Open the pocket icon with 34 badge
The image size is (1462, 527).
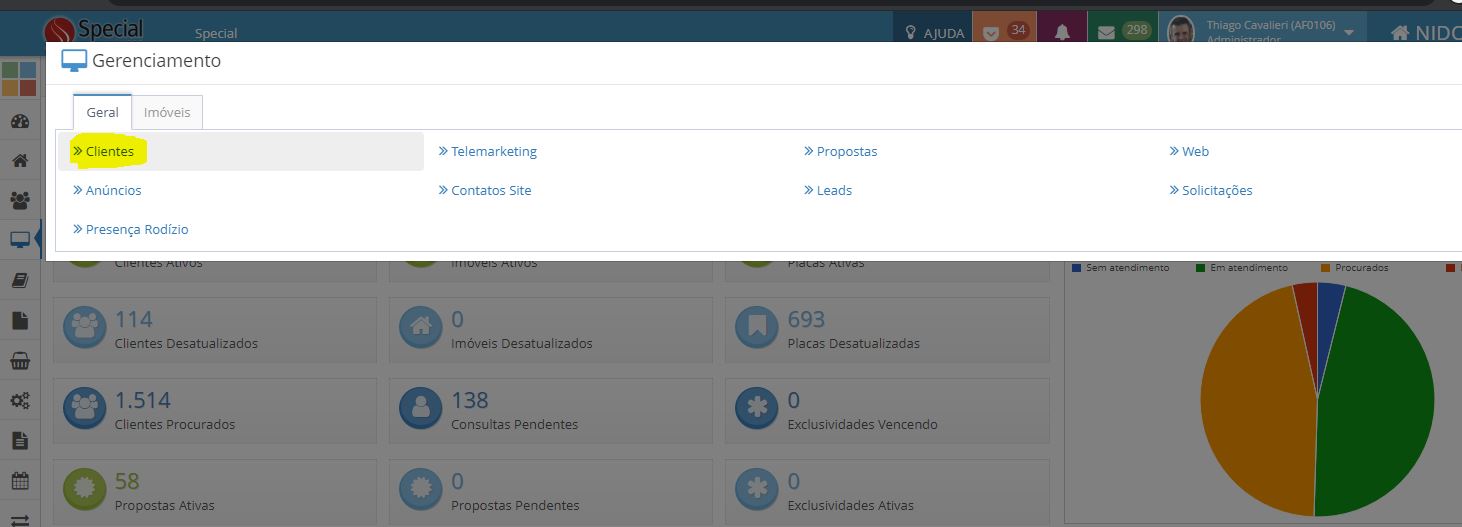pos(1004,32)
